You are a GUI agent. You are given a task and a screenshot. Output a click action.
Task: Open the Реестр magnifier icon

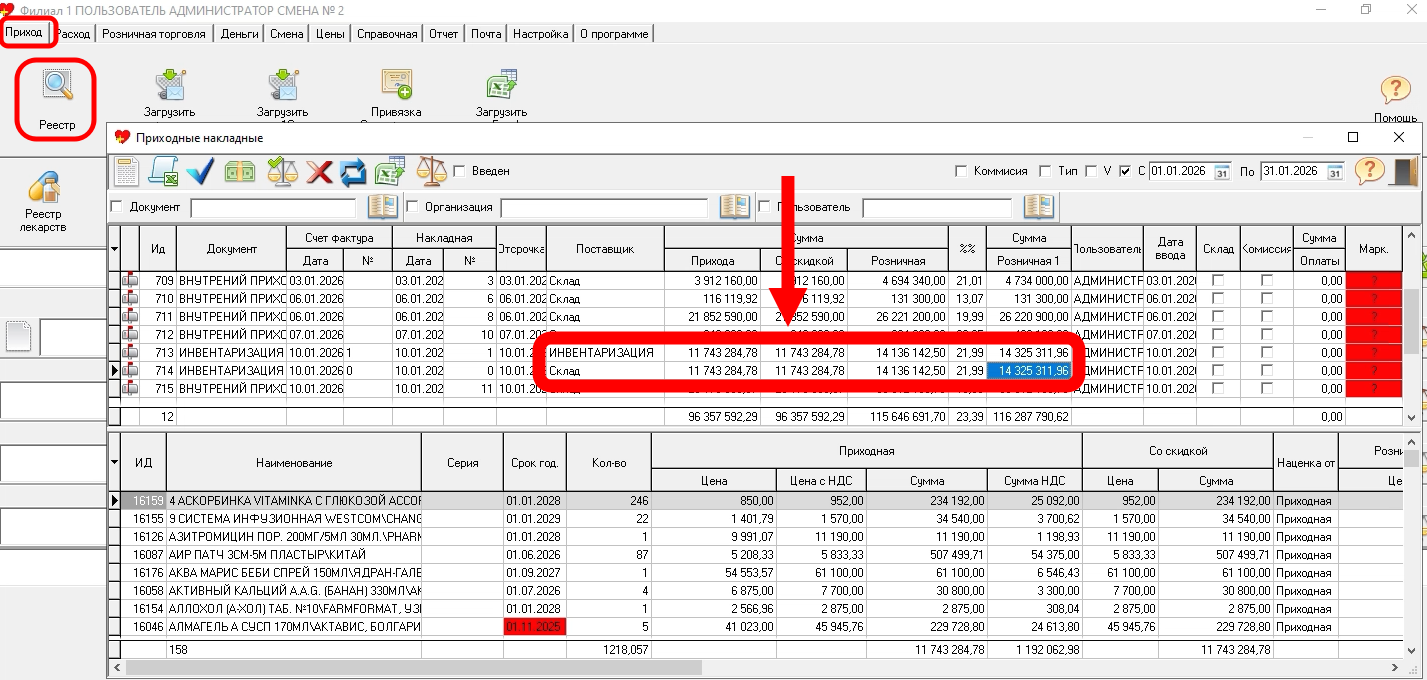click(57, 88)
